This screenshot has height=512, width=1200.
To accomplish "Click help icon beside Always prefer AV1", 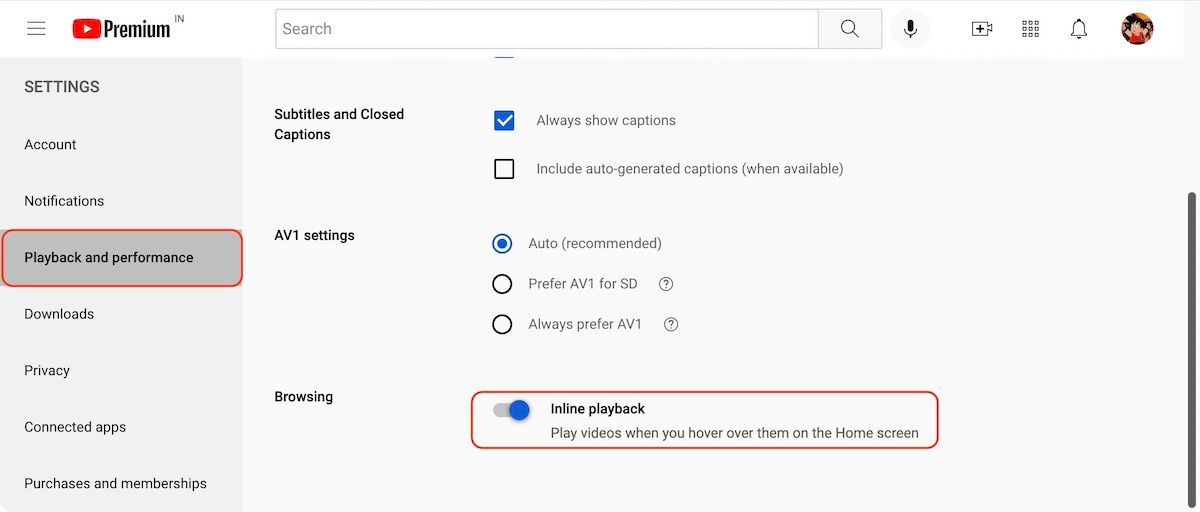I will [x=671, y=324].
